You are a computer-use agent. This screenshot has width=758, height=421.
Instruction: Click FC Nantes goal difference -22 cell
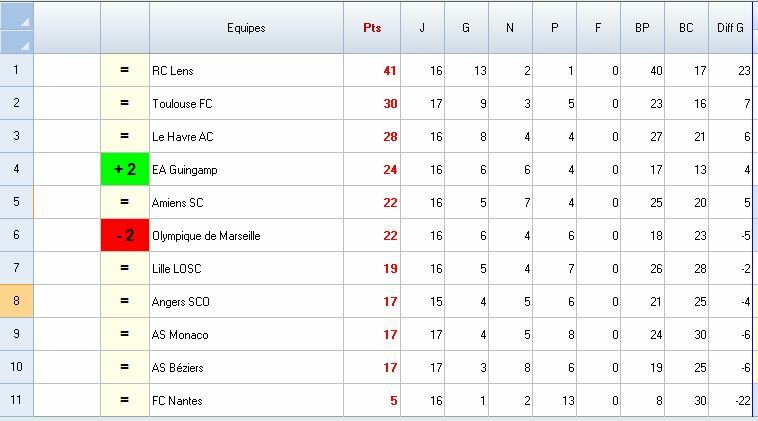pyautogui.click(x=731, y=401)
